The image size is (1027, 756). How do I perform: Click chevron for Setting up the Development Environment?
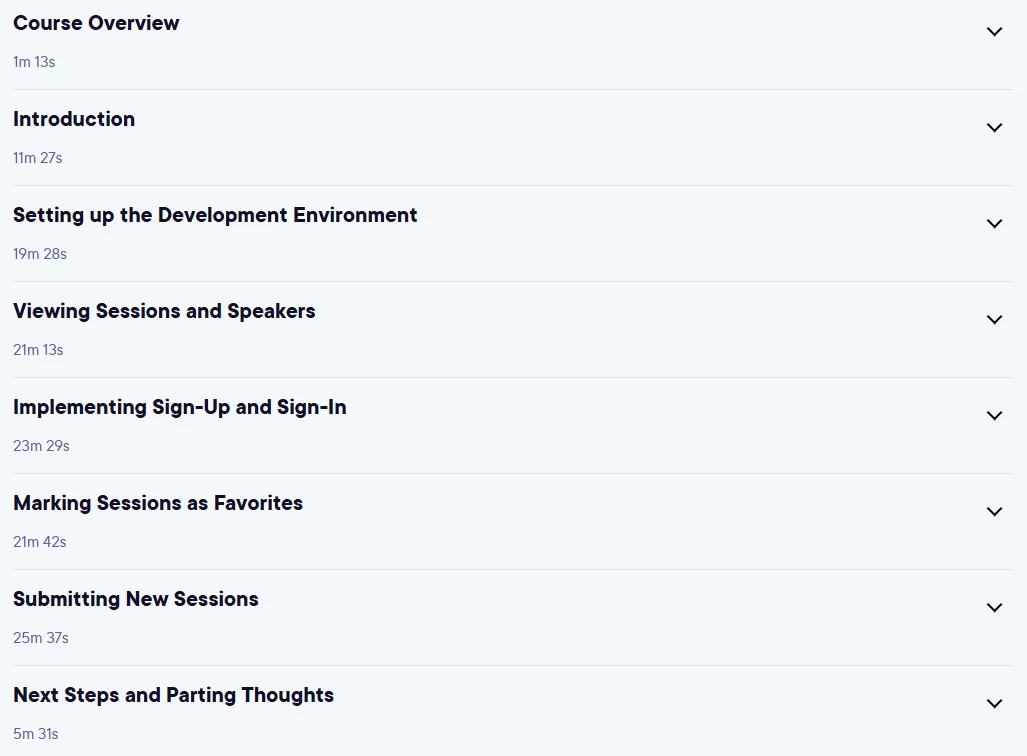click(x=994, y=223)
